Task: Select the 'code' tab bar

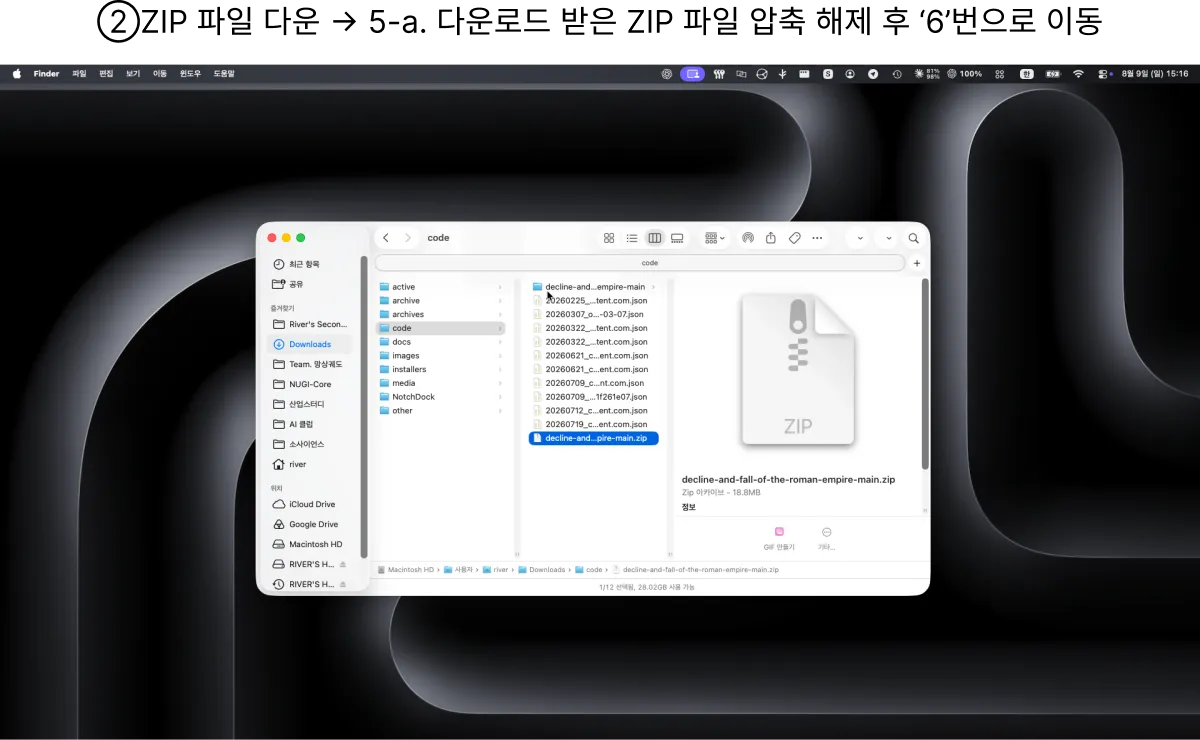Action: (x=640, y=263)
